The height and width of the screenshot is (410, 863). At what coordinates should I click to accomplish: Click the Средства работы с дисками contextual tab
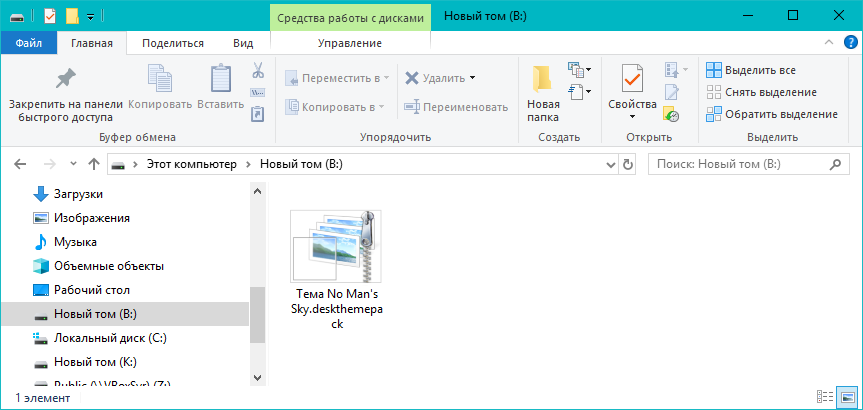tap(351, 18)
